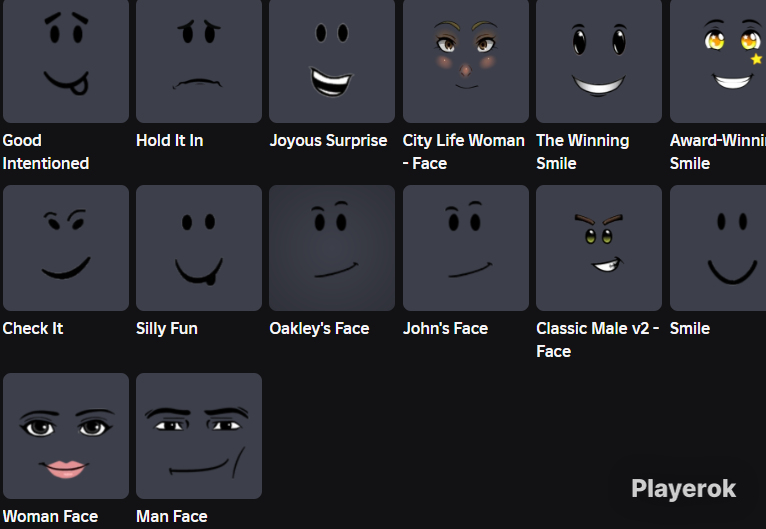Pick the Oakley's Face thumbnail
The width and height of the screenshot is (766, 529).
(332, 248)
